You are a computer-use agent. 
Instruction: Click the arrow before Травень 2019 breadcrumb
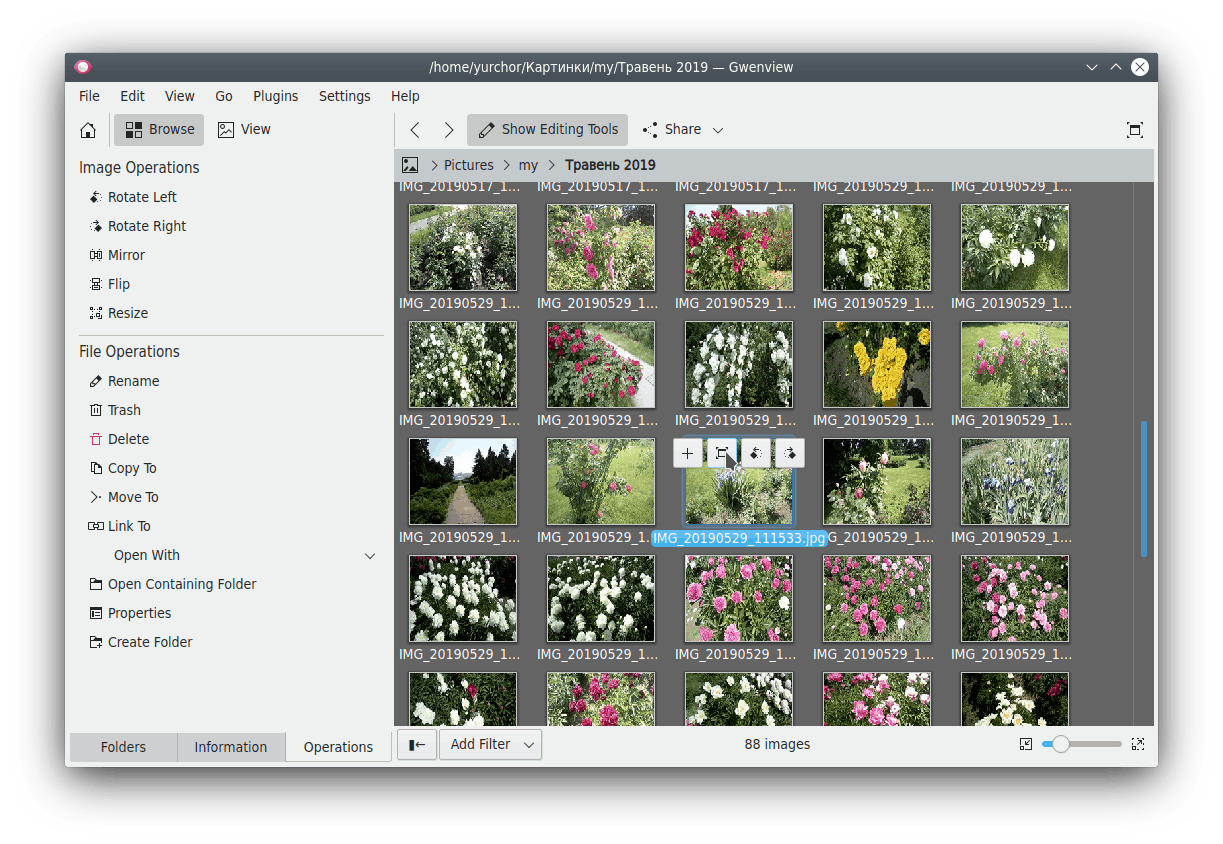pyautogui.click(x=551, y=165)
